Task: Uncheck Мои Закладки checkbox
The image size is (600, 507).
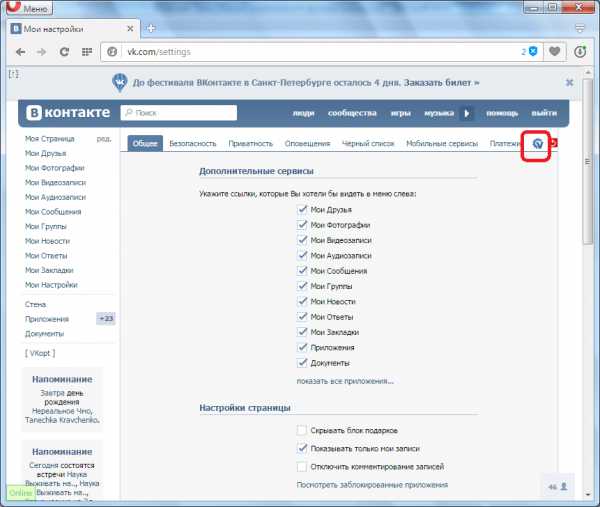Action: [302, 332]
